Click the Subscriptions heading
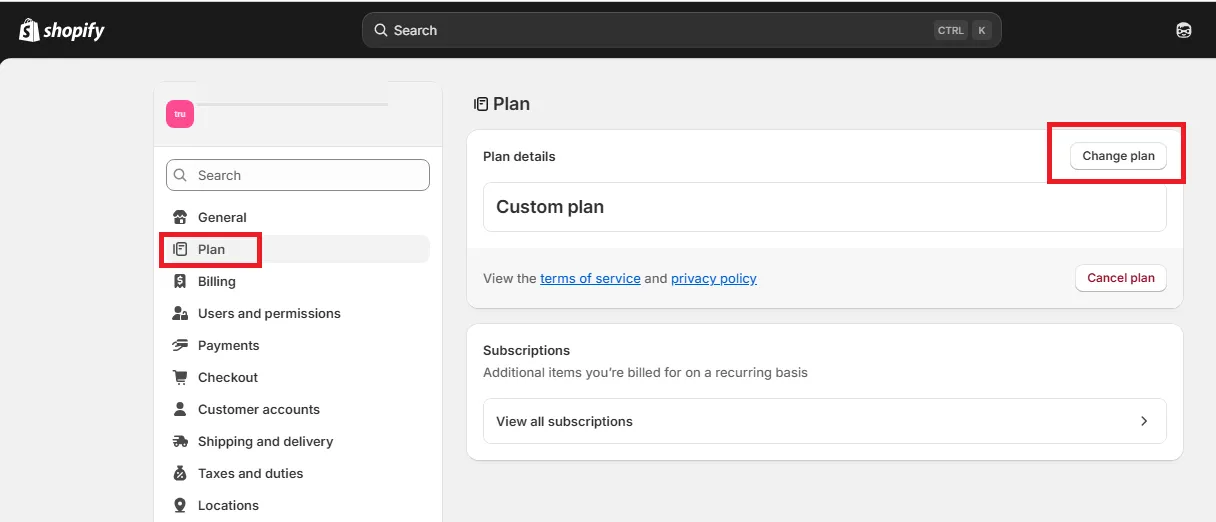This screenshot has height=522, width=1216. pos(526,351)
